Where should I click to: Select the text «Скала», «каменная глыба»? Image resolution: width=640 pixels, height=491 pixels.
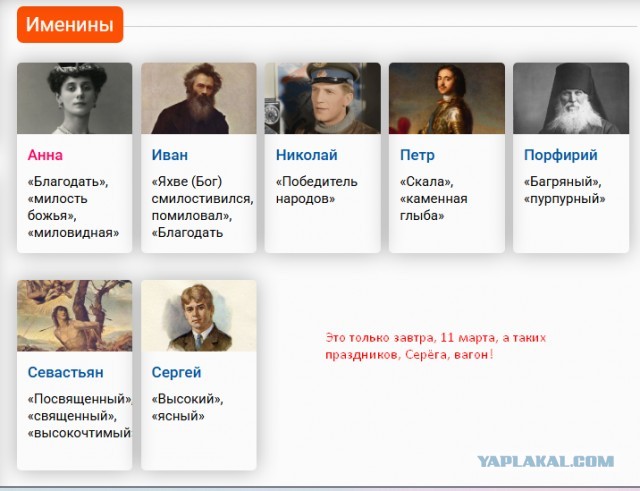[x=433, y=198]
